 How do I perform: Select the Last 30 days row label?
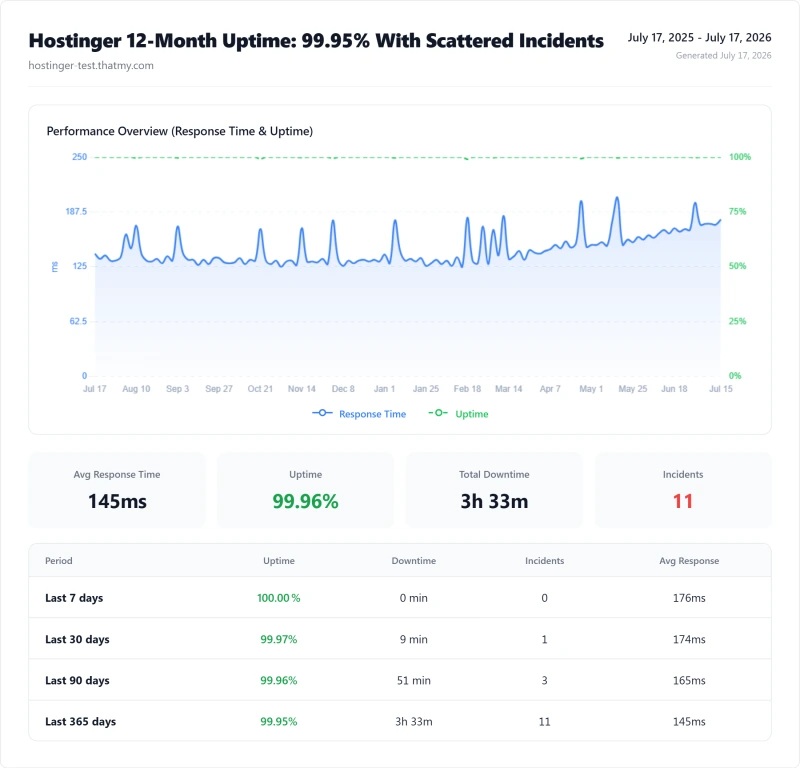(77, 639)
